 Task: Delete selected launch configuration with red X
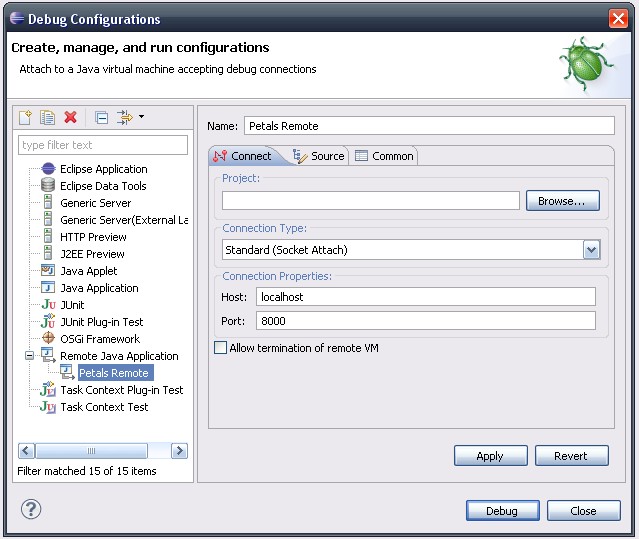pyautogui.click(x=70, y=117)
